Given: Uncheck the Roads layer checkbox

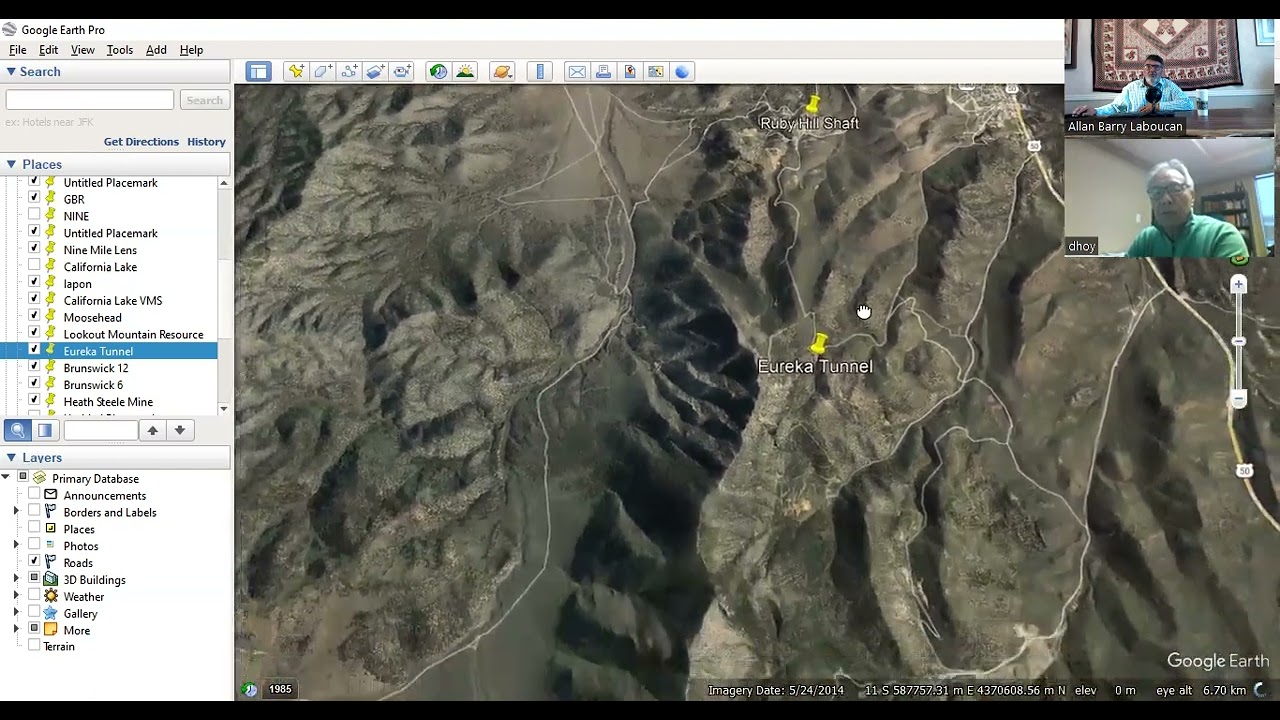Looking at the screenshot, I should 34,562.
